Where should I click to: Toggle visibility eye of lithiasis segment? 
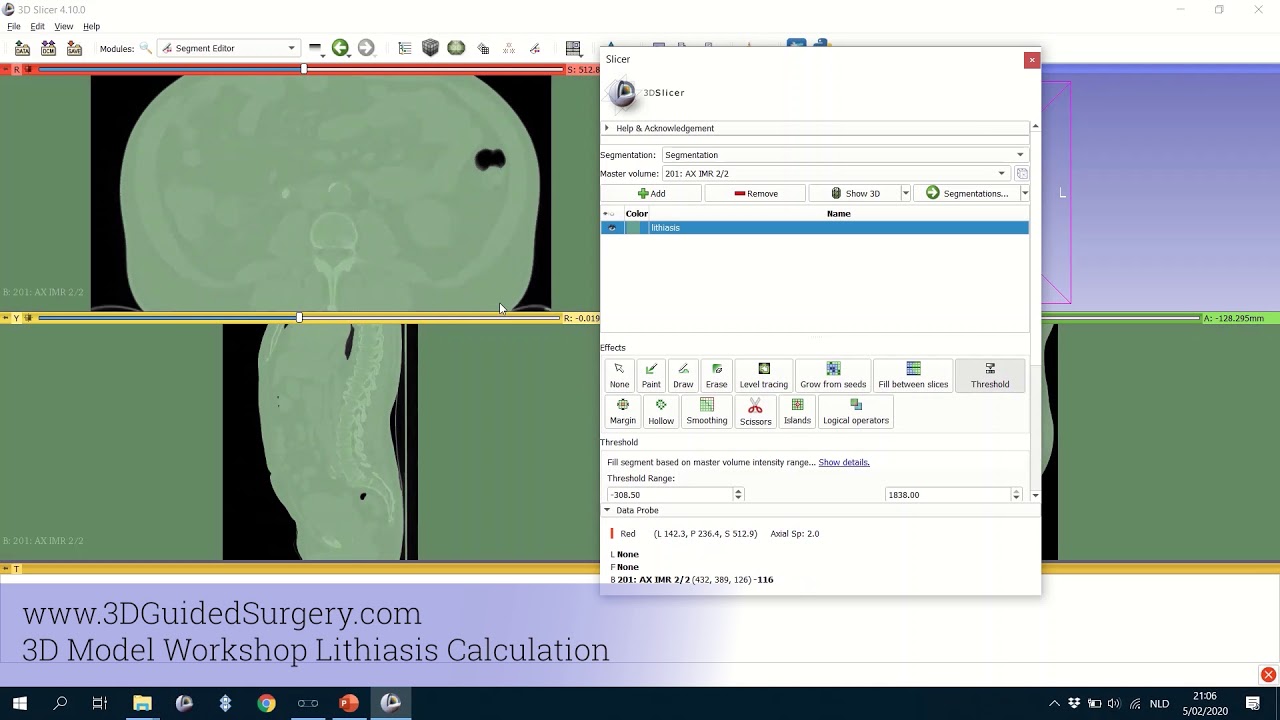coord(612,228)
